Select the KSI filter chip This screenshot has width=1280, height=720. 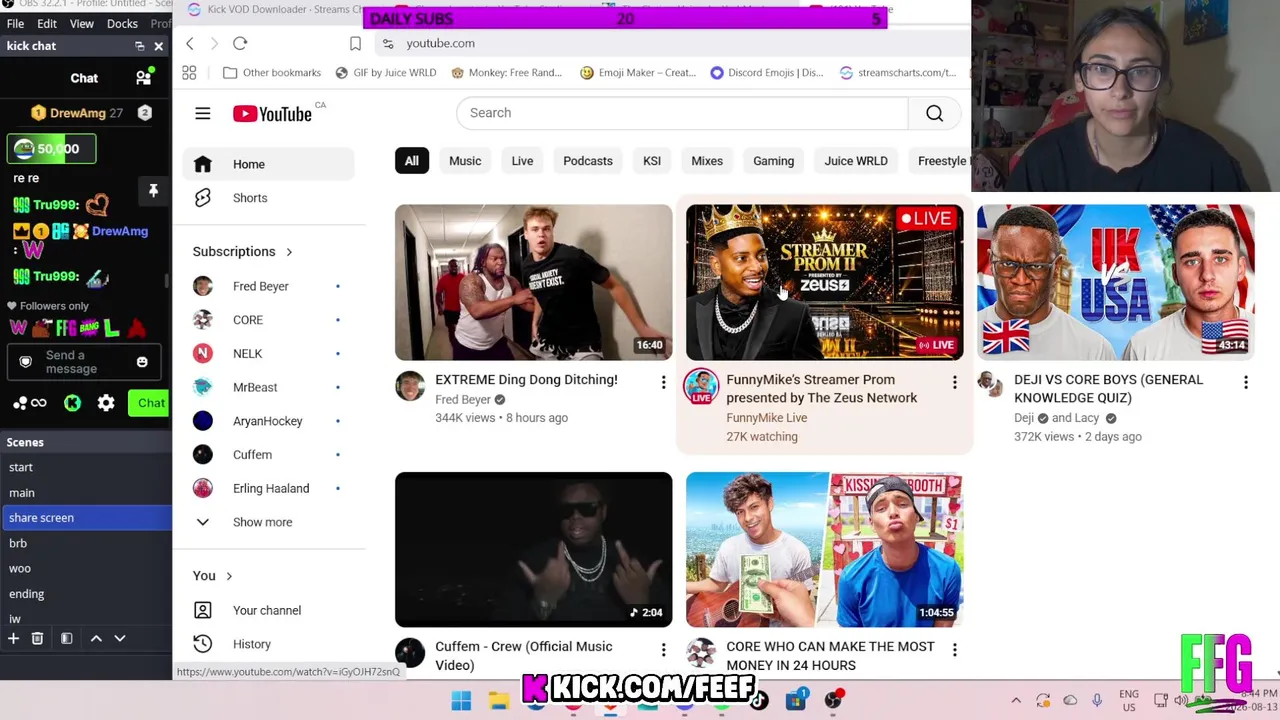[x=652, y=161]
